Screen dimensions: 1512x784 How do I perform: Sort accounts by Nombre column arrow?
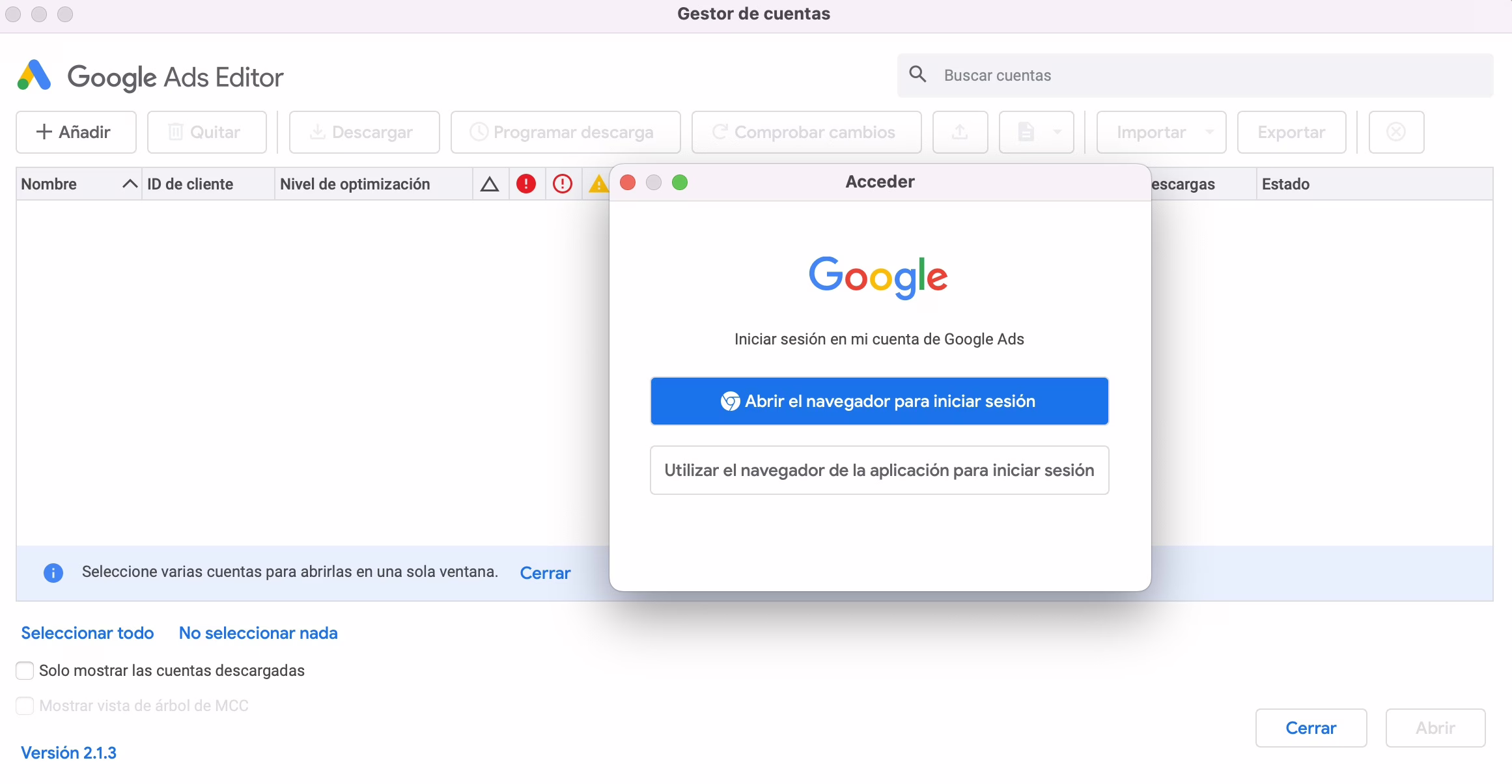coord(130,184)
